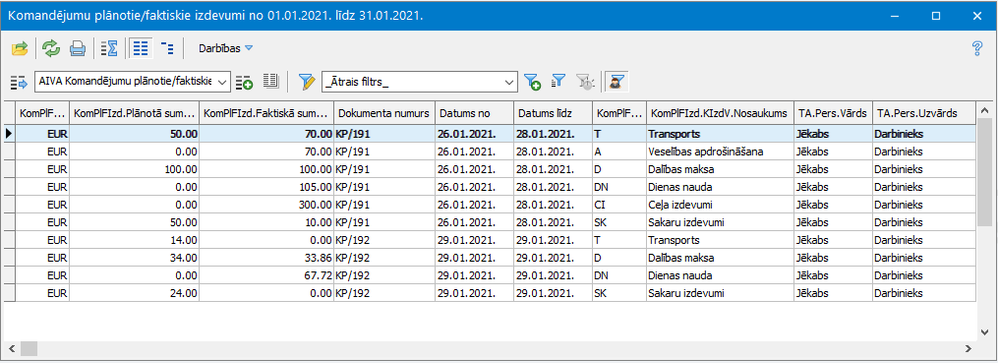
Task: Click the horizontal scrollbar thumb
Action: (x=29, y=348)
